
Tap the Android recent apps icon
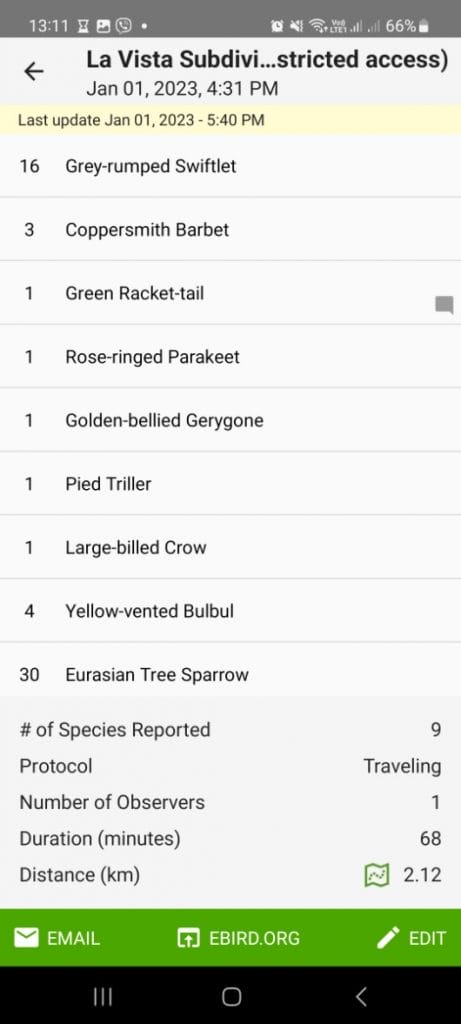click(103, 996)
